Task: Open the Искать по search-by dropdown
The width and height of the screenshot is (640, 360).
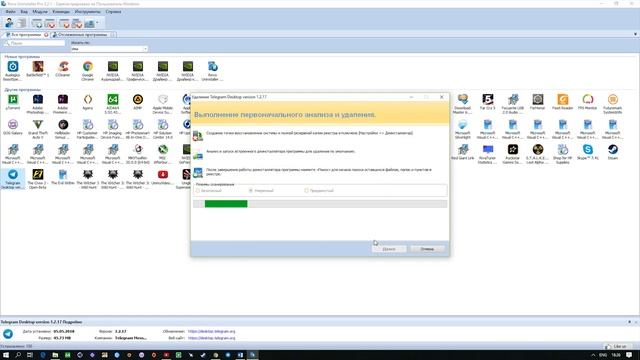Action: [109, 49]
